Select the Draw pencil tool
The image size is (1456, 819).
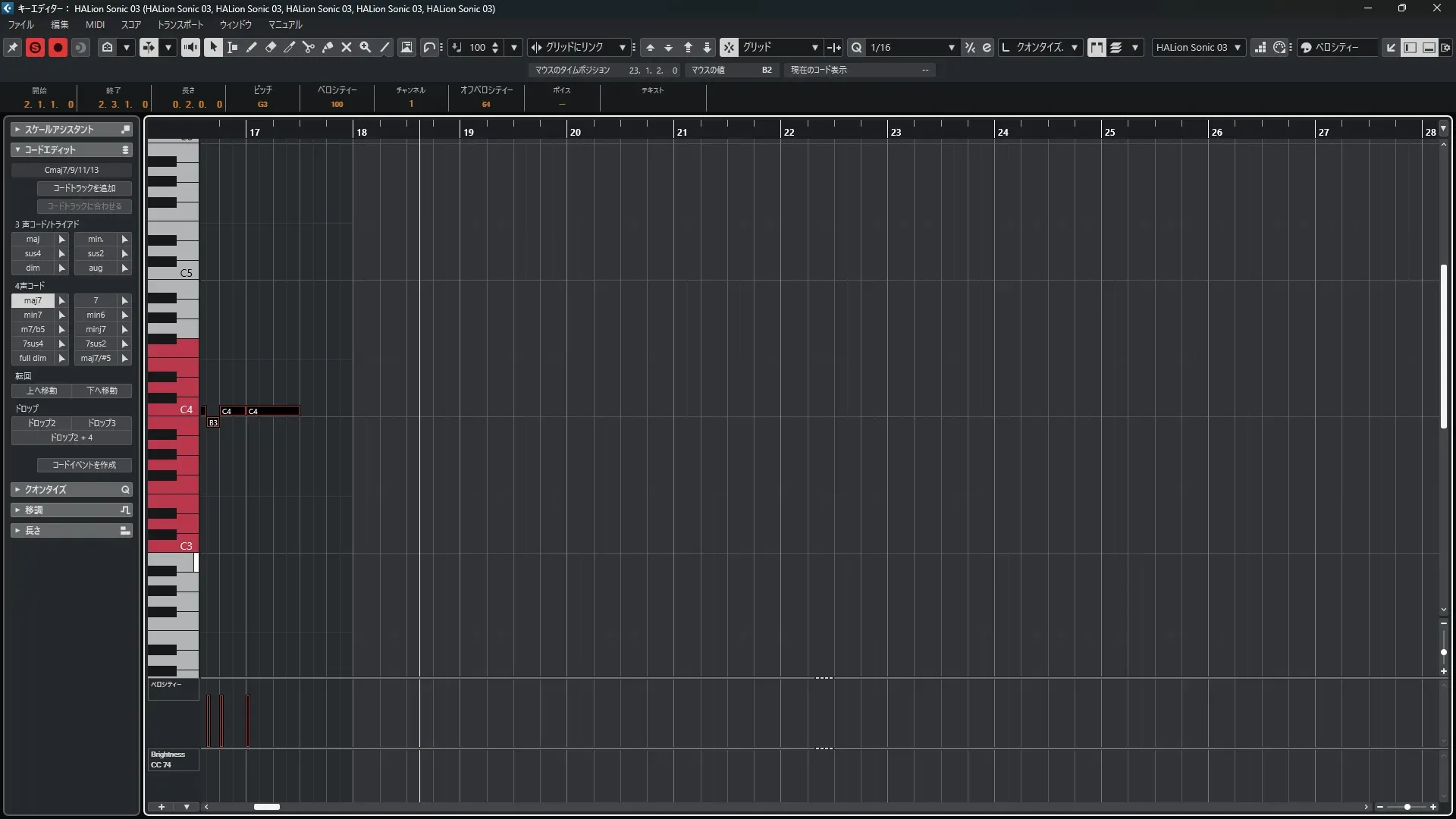pyautogui.click(x=252, y=47)
